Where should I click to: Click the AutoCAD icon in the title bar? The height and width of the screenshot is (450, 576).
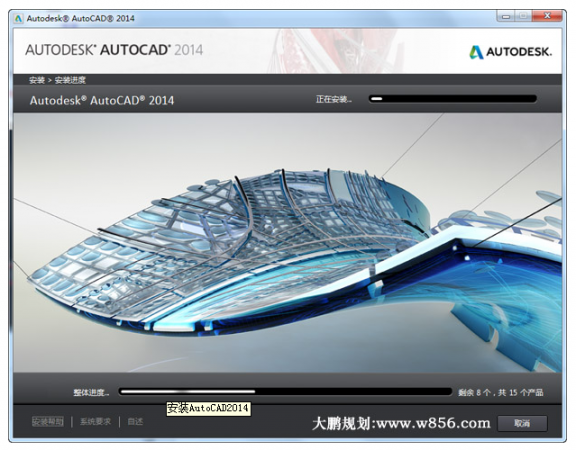coord(18,18)
